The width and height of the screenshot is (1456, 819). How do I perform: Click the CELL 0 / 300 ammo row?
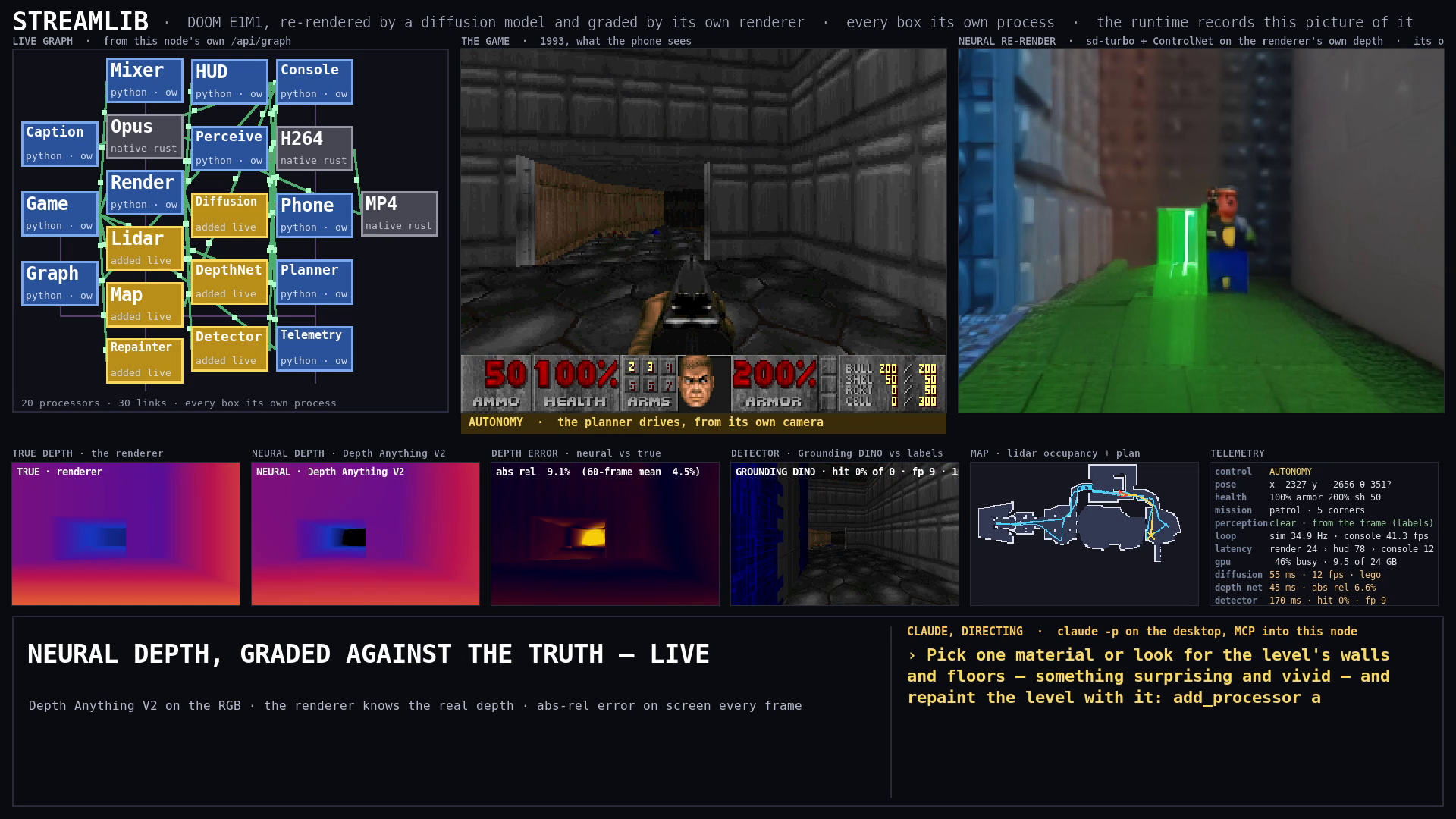pyautogui.click(x=891, y=401)
